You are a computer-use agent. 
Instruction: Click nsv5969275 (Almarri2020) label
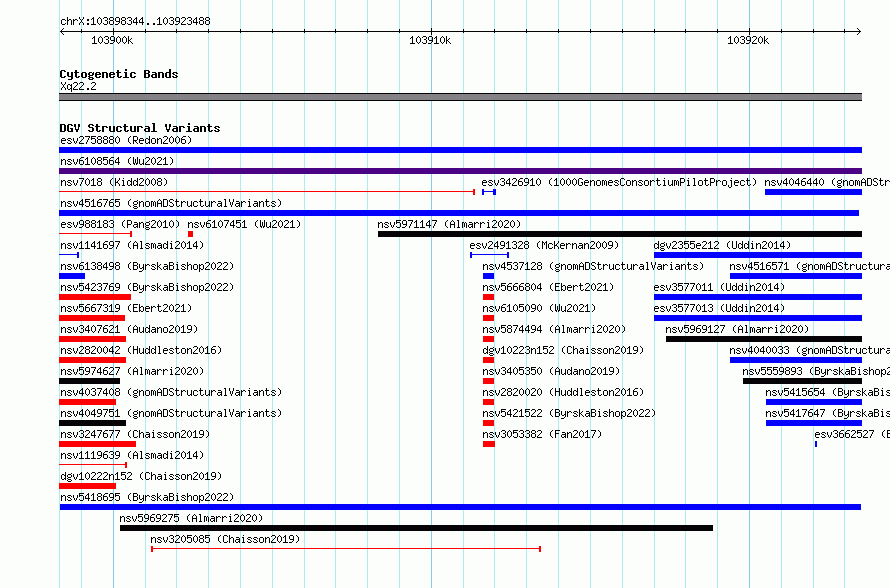pos(191,518)
